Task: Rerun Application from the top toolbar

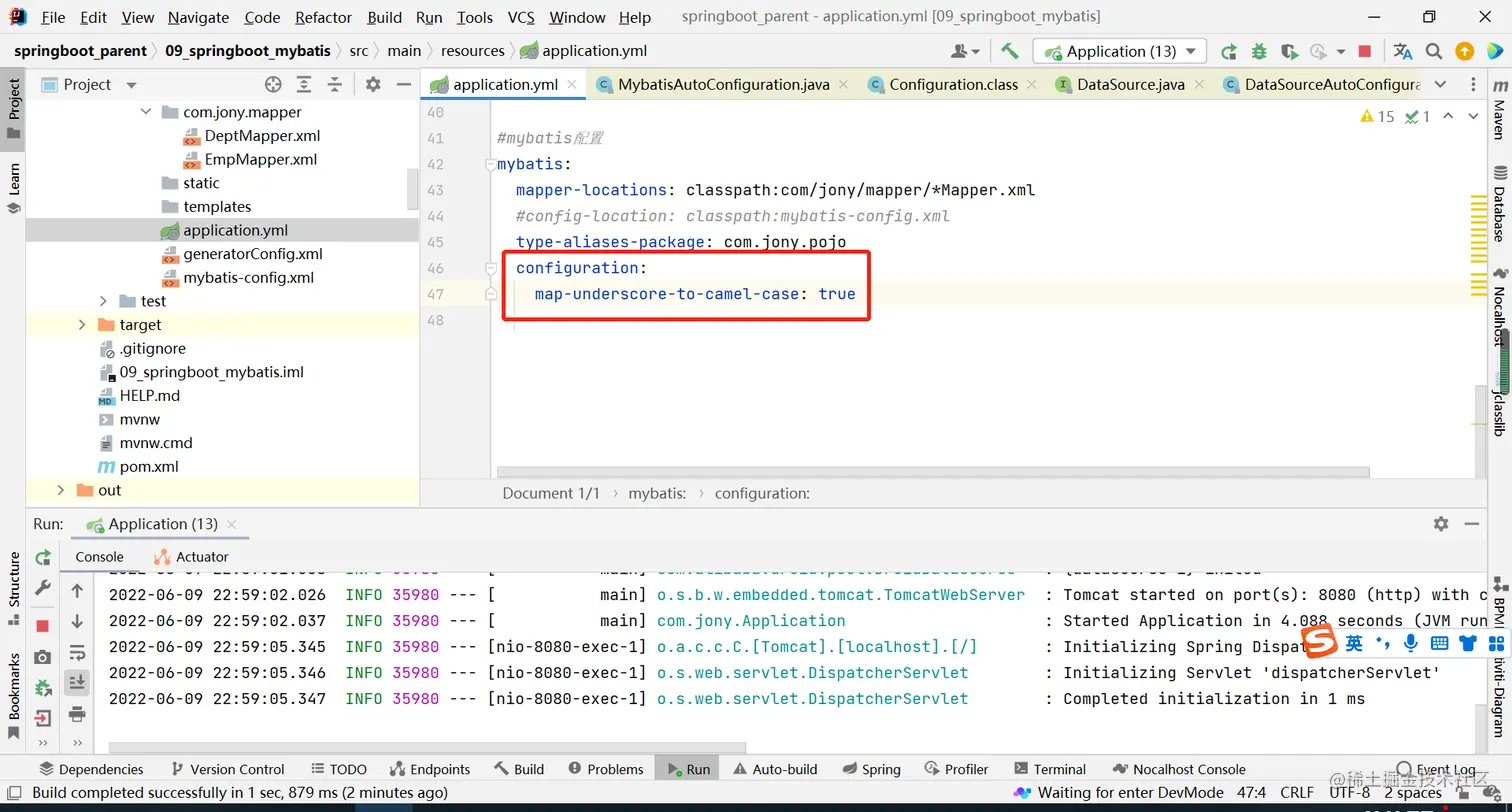Action: (x=1229, y=51)
